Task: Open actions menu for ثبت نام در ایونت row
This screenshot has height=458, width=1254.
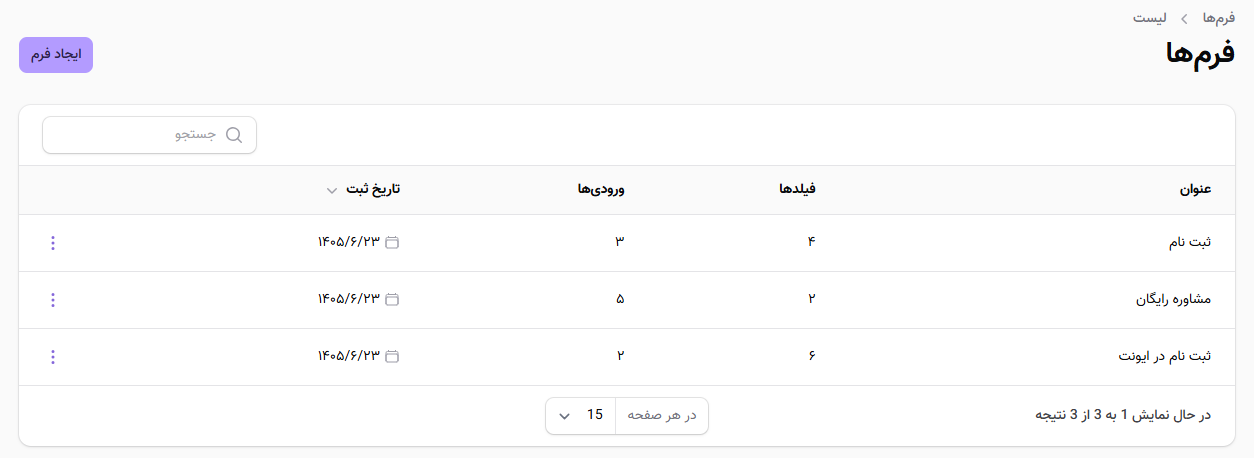Action: [53, 357]
